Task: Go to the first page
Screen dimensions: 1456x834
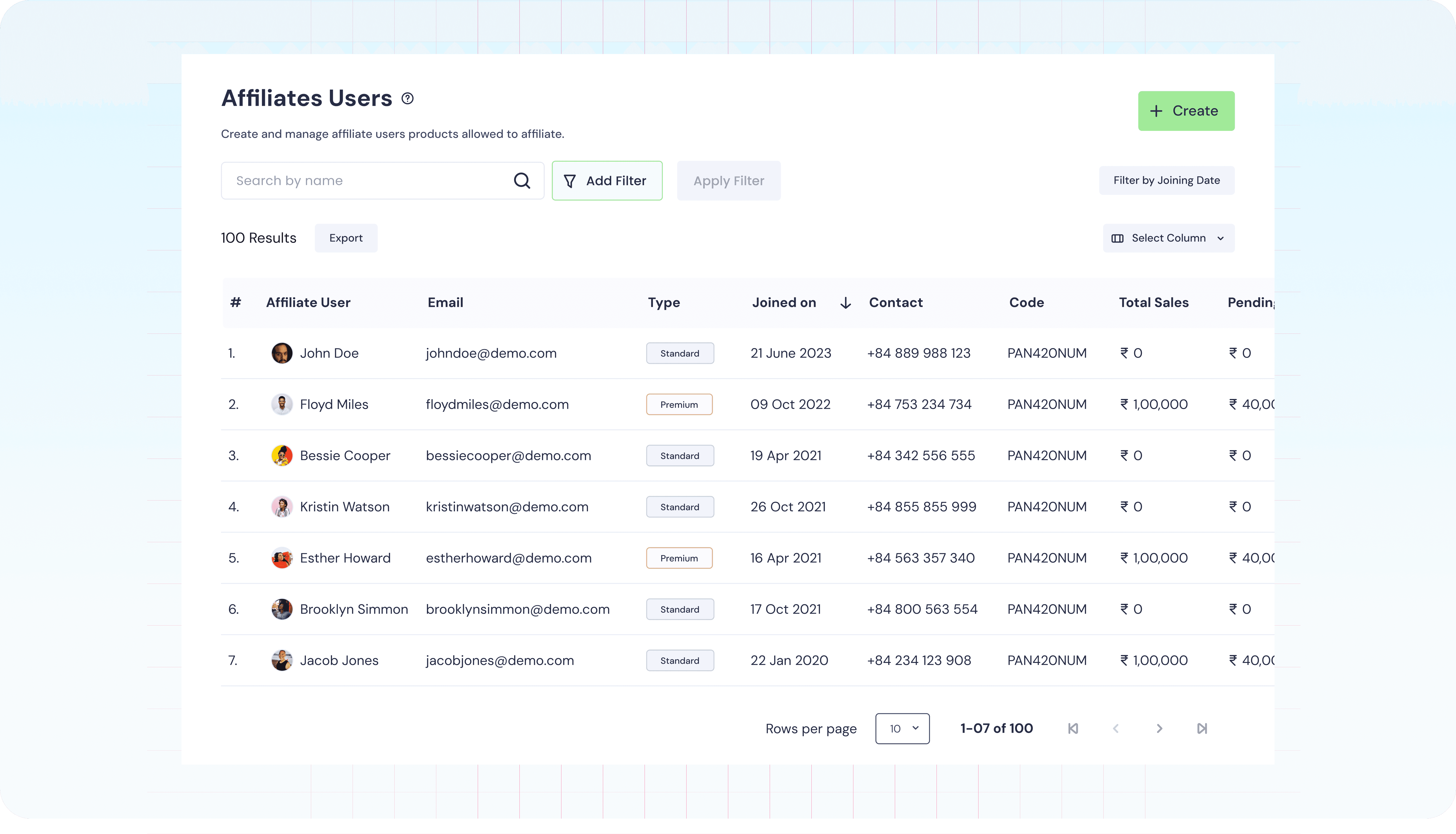Action: [x=1073, y=729]
